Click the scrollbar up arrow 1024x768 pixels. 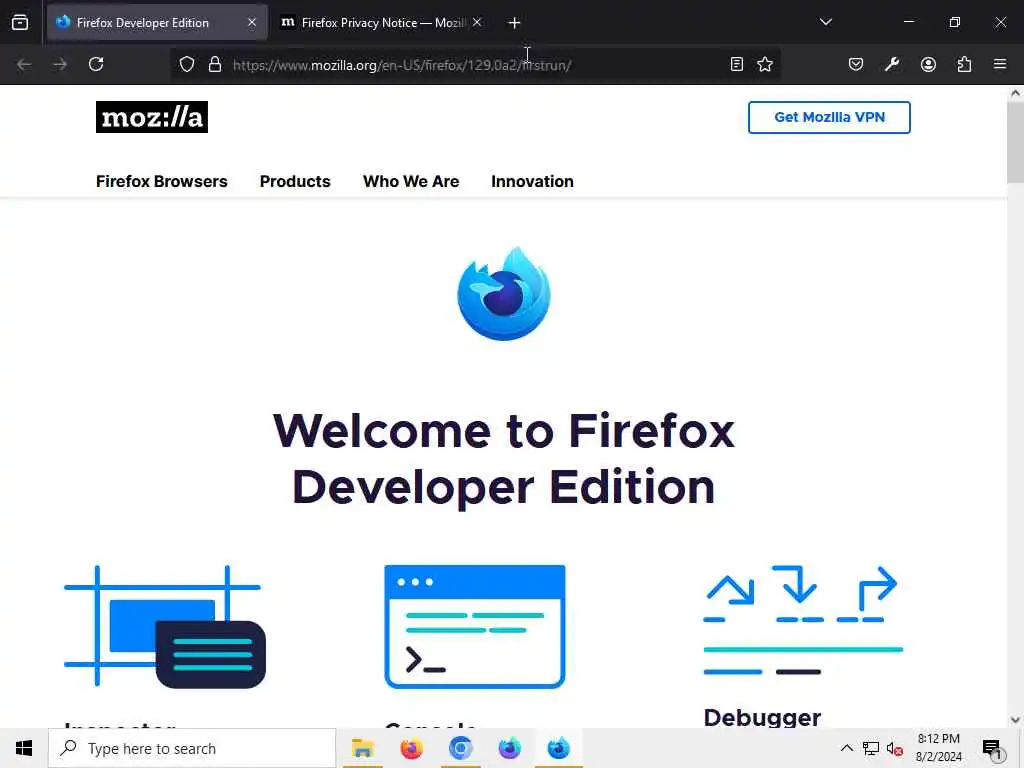tap(1015, 93)
